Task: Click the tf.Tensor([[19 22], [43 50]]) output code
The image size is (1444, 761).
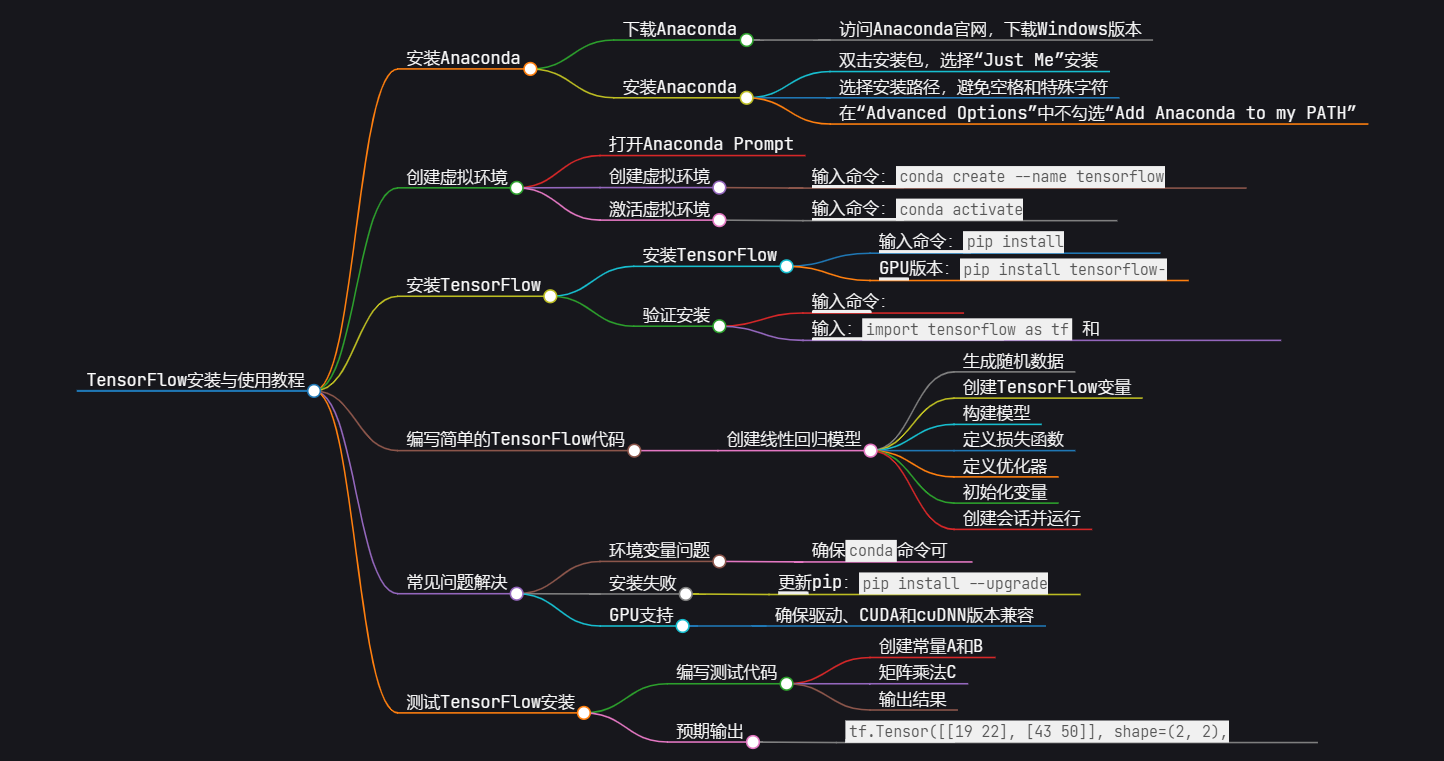Action: [x=1038, y=731]
